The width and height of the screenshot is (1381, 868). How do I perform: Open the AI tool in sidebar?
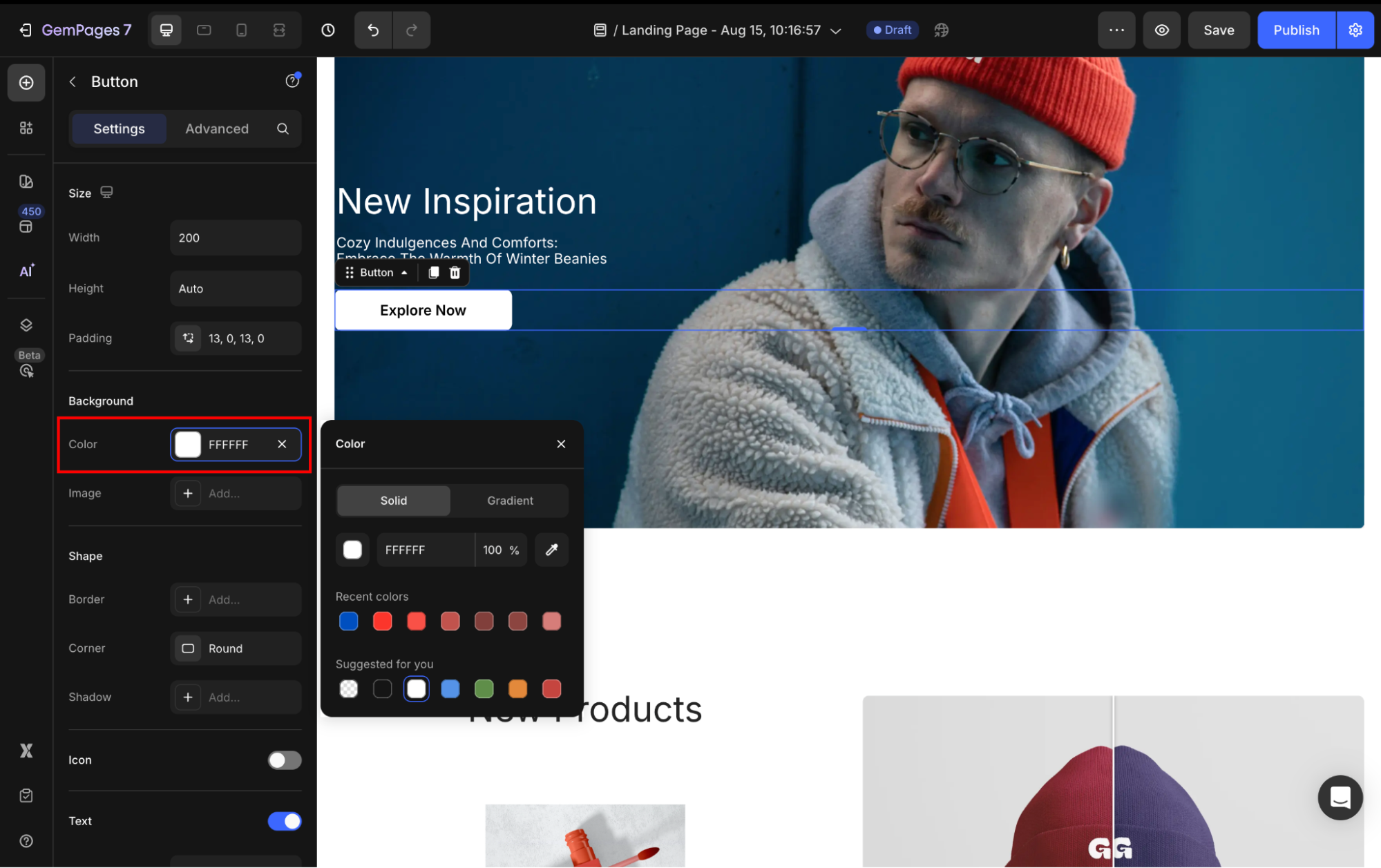(26, 271)
